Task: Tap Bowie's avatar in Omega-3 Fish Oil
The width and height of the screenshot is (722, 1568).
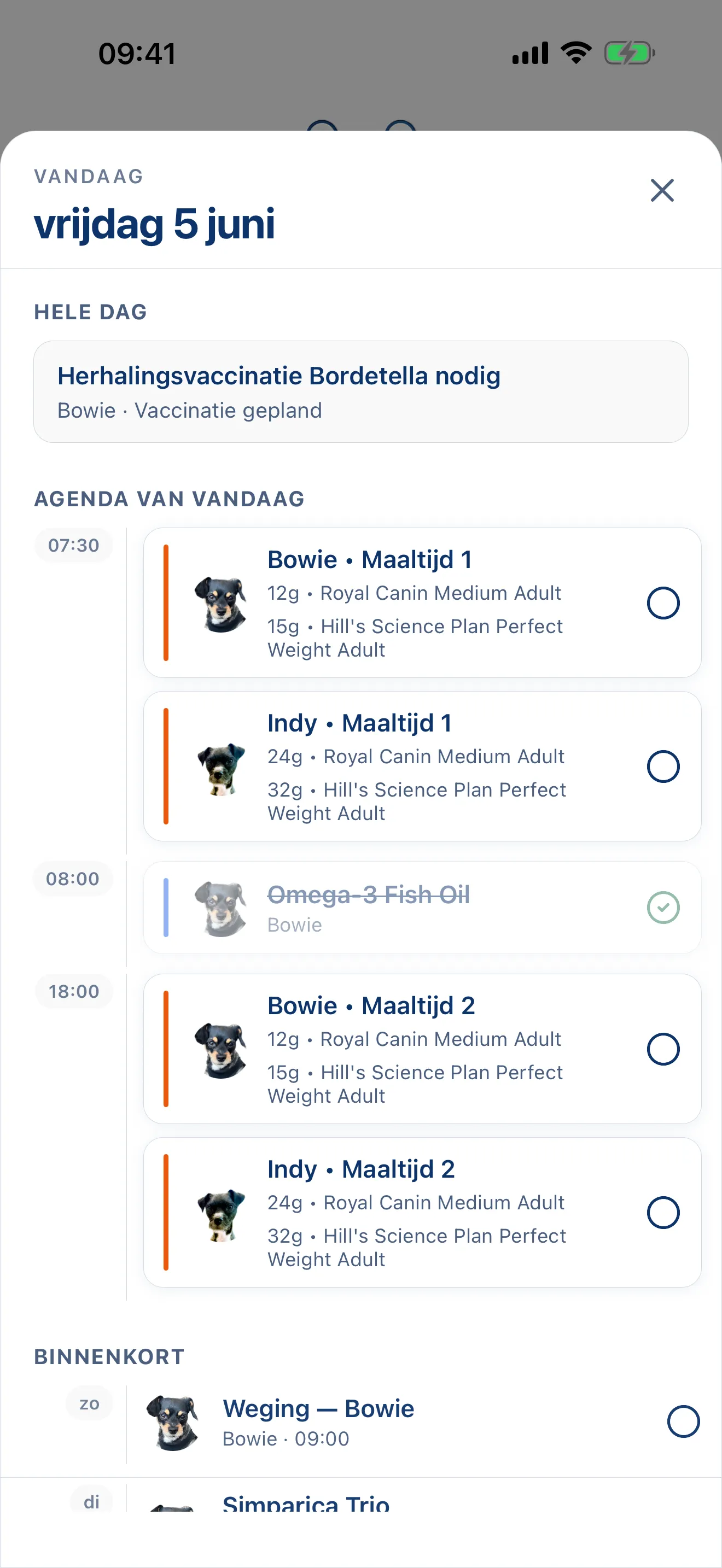Action: coord(221,908)
